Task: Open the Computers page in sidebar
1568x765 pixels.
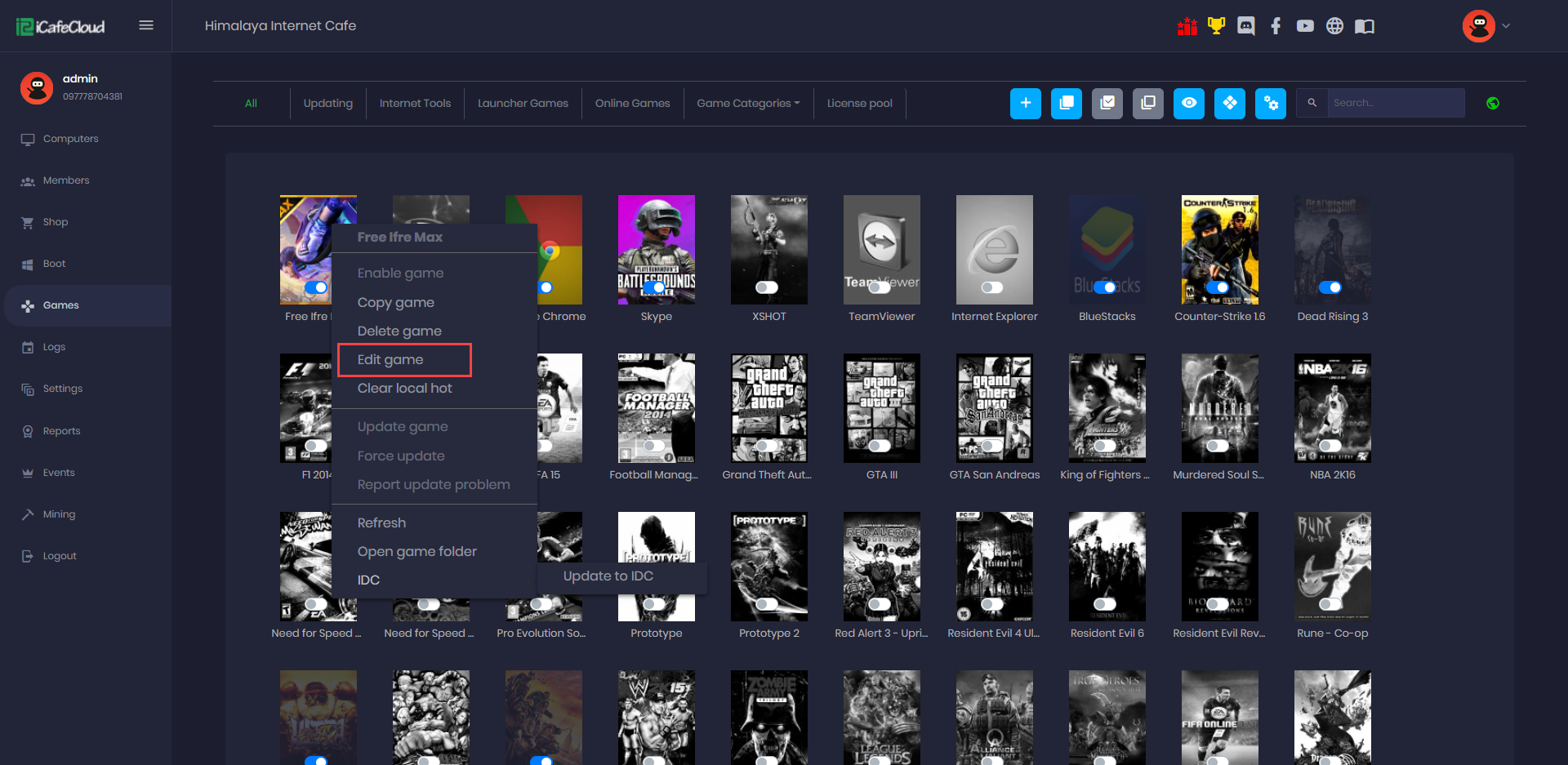Action: click(70, 139)
